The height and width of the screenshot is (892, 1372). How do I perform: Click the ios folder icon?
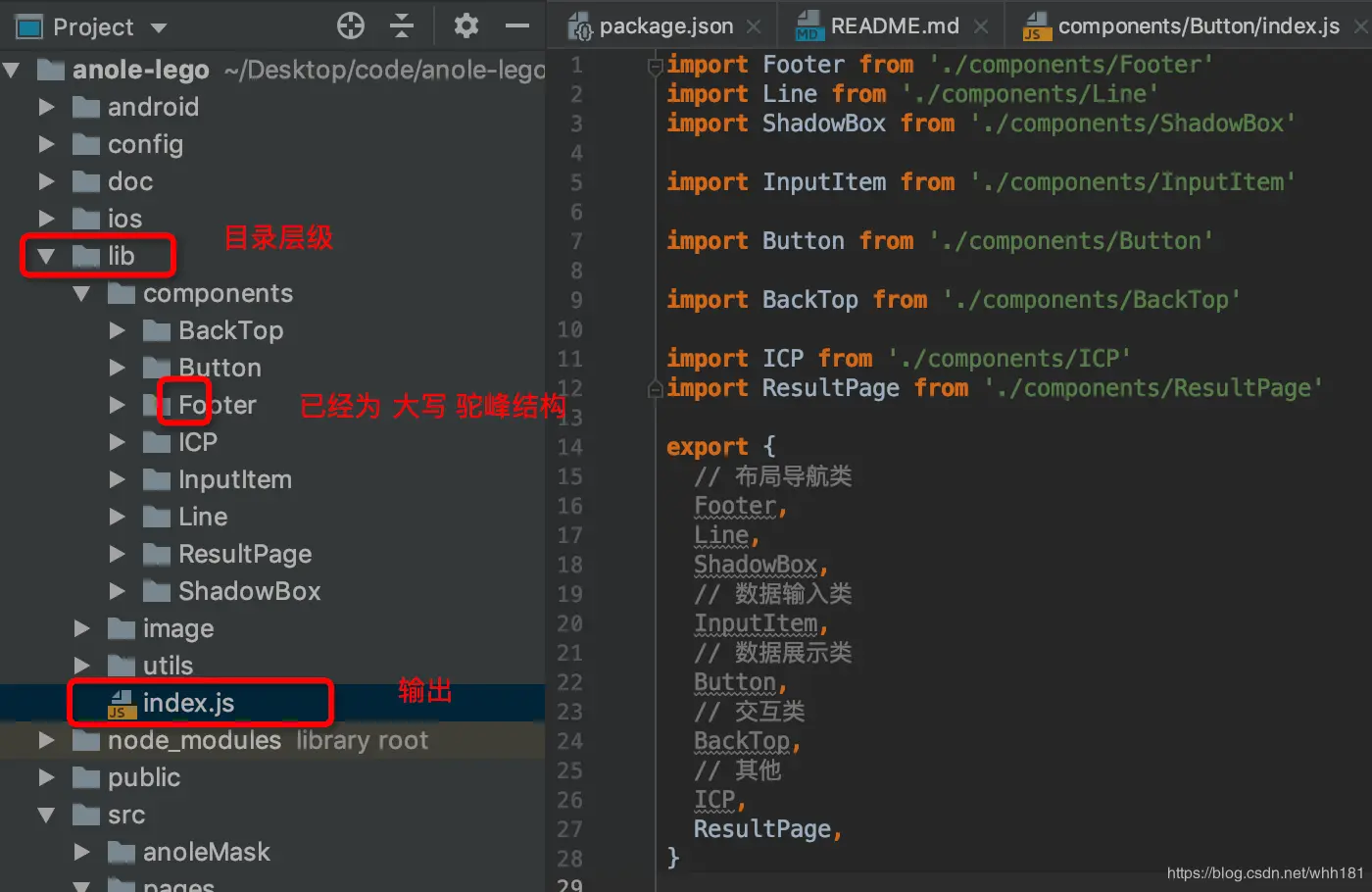click(x=86, y=219)
